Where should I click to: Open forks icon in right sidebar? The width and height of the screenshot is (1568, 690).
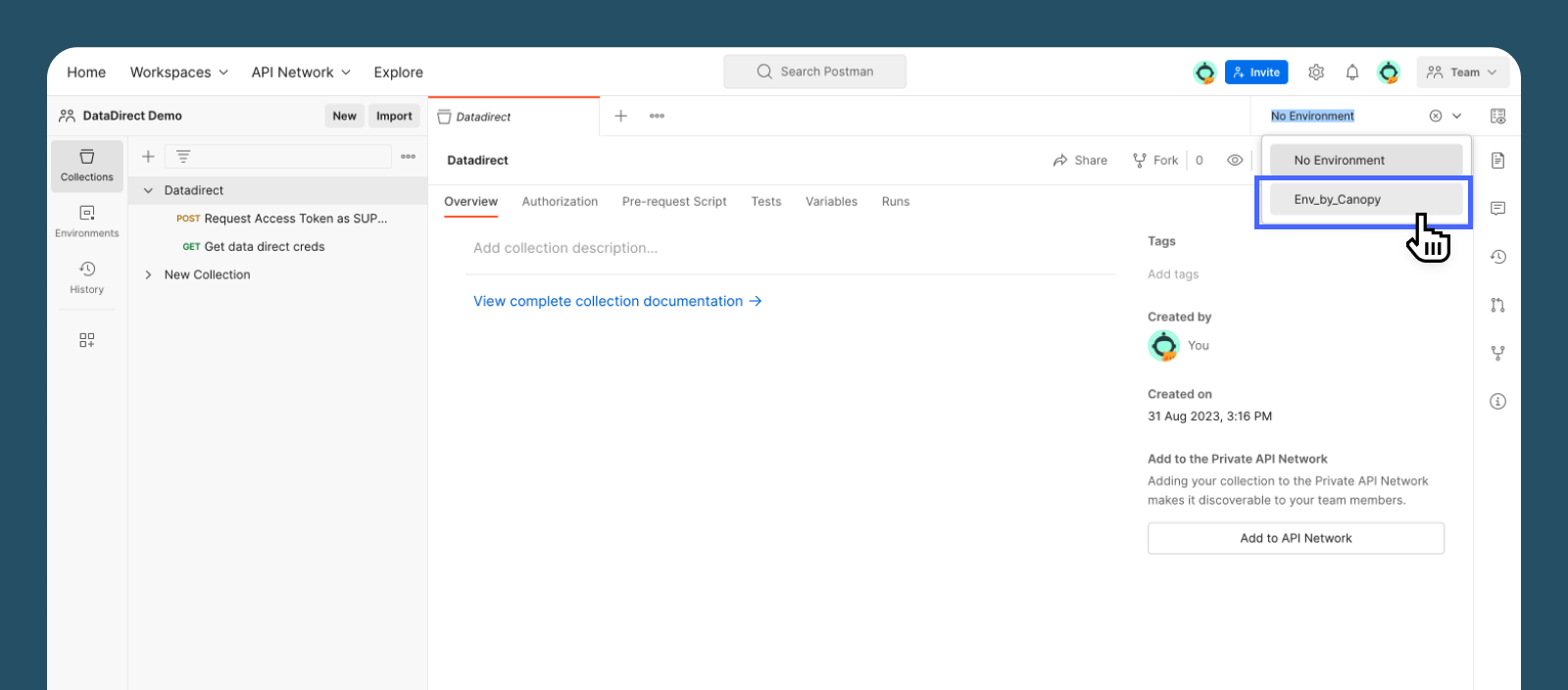coord(1497,353)
